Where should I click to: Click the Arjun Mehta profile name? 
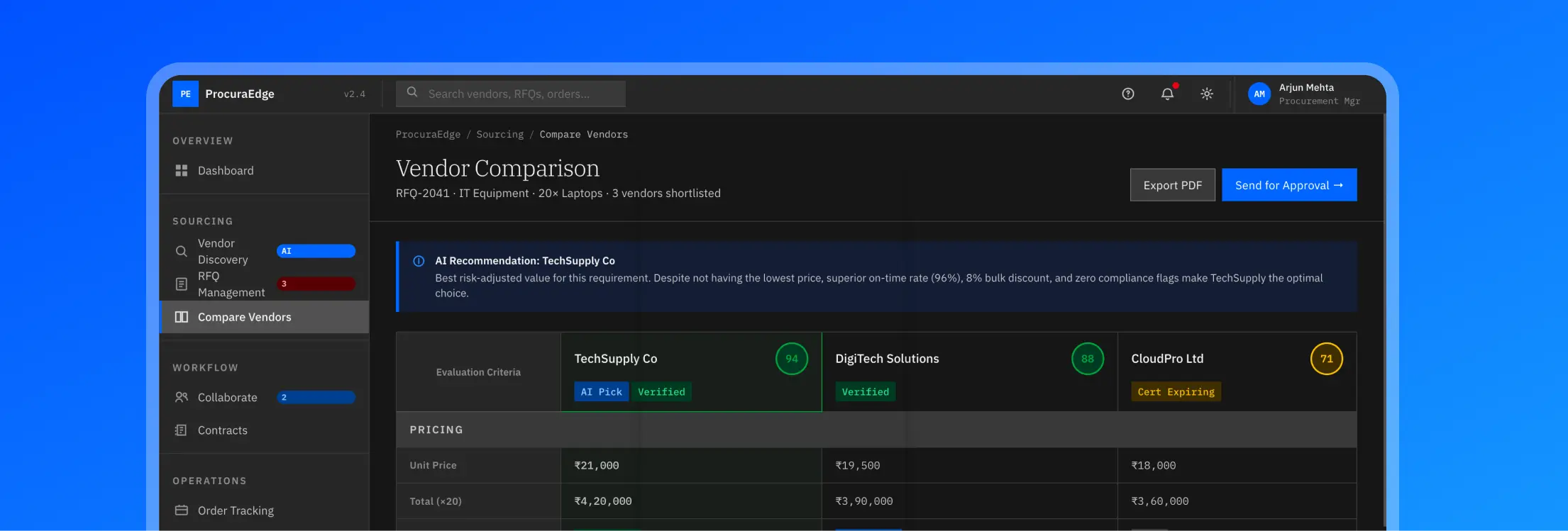[1306, 87]
